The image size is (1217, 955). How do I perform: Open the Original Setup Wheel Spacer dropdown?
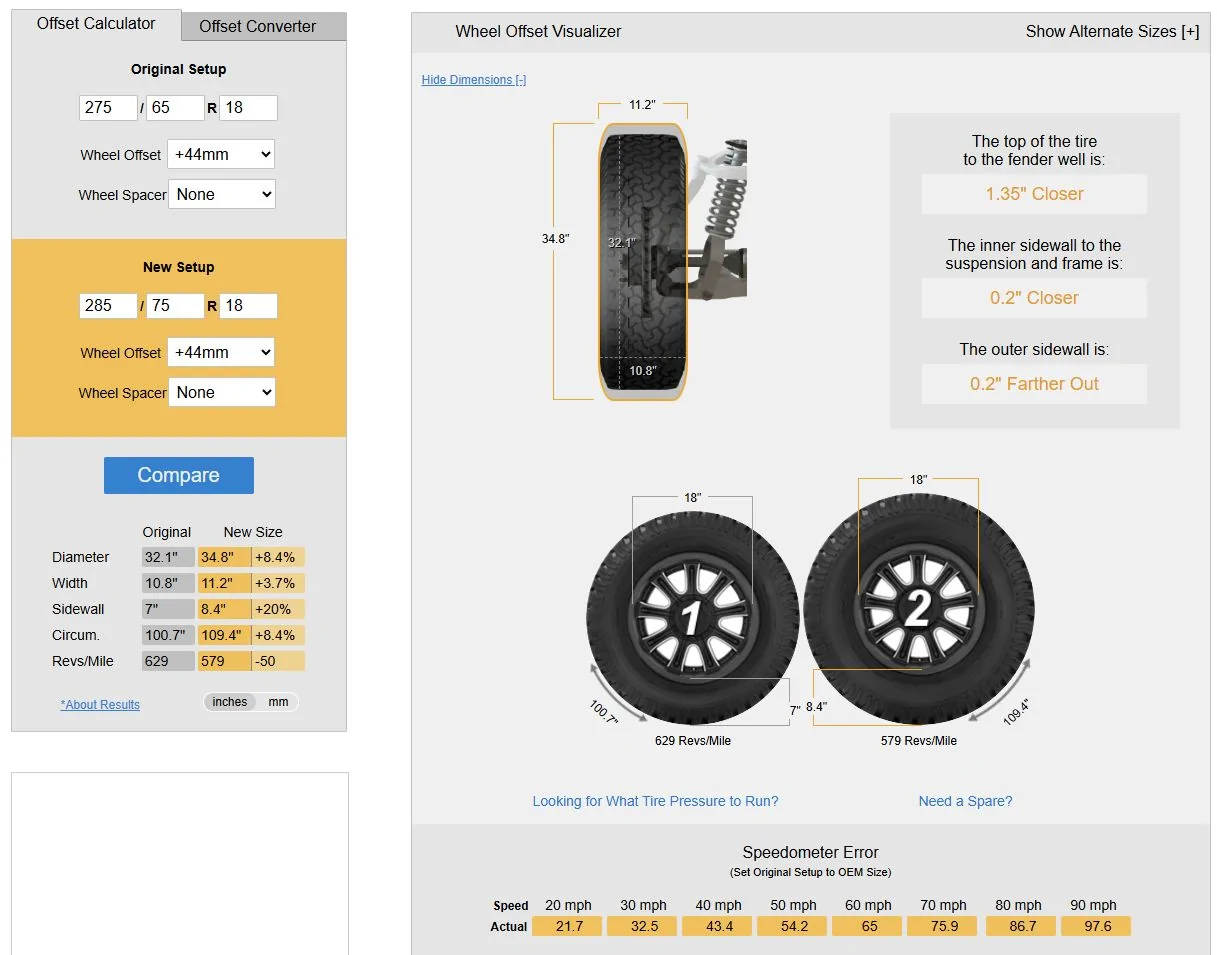[x=221, y=194]
